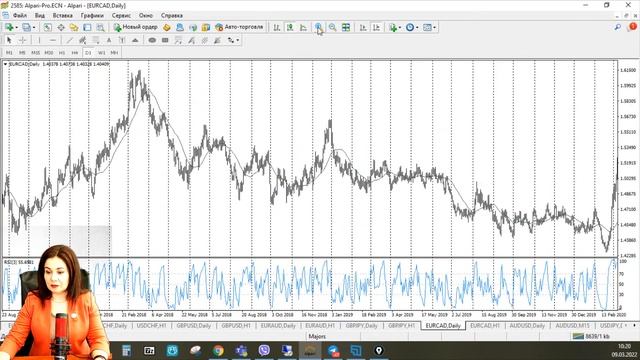Toggle the Авто-торговля button
This screenshot has height=360, width=640.
(x=239, y=27)
